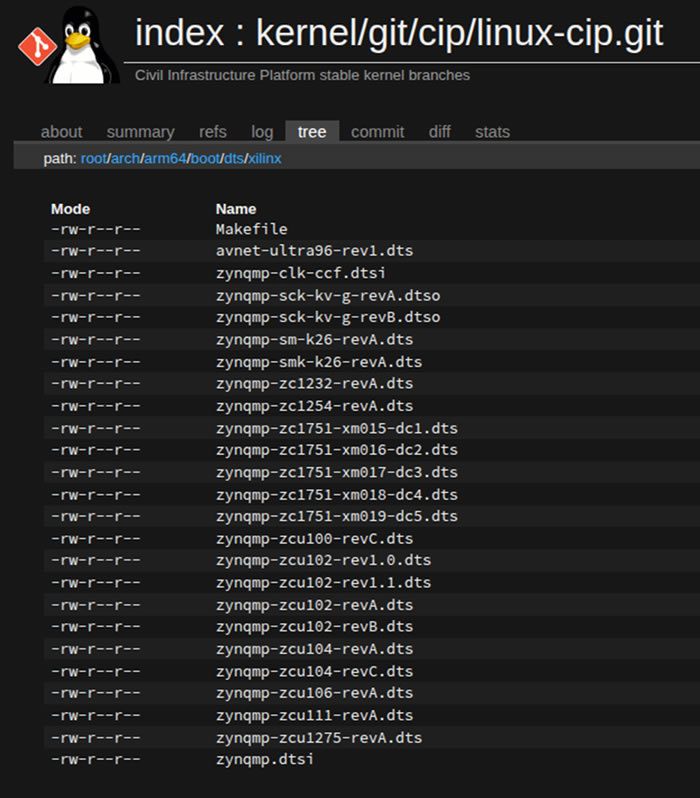Click the boot path breadcrumb
Viewport: 700px width, 798px height.
click(205, 159)
